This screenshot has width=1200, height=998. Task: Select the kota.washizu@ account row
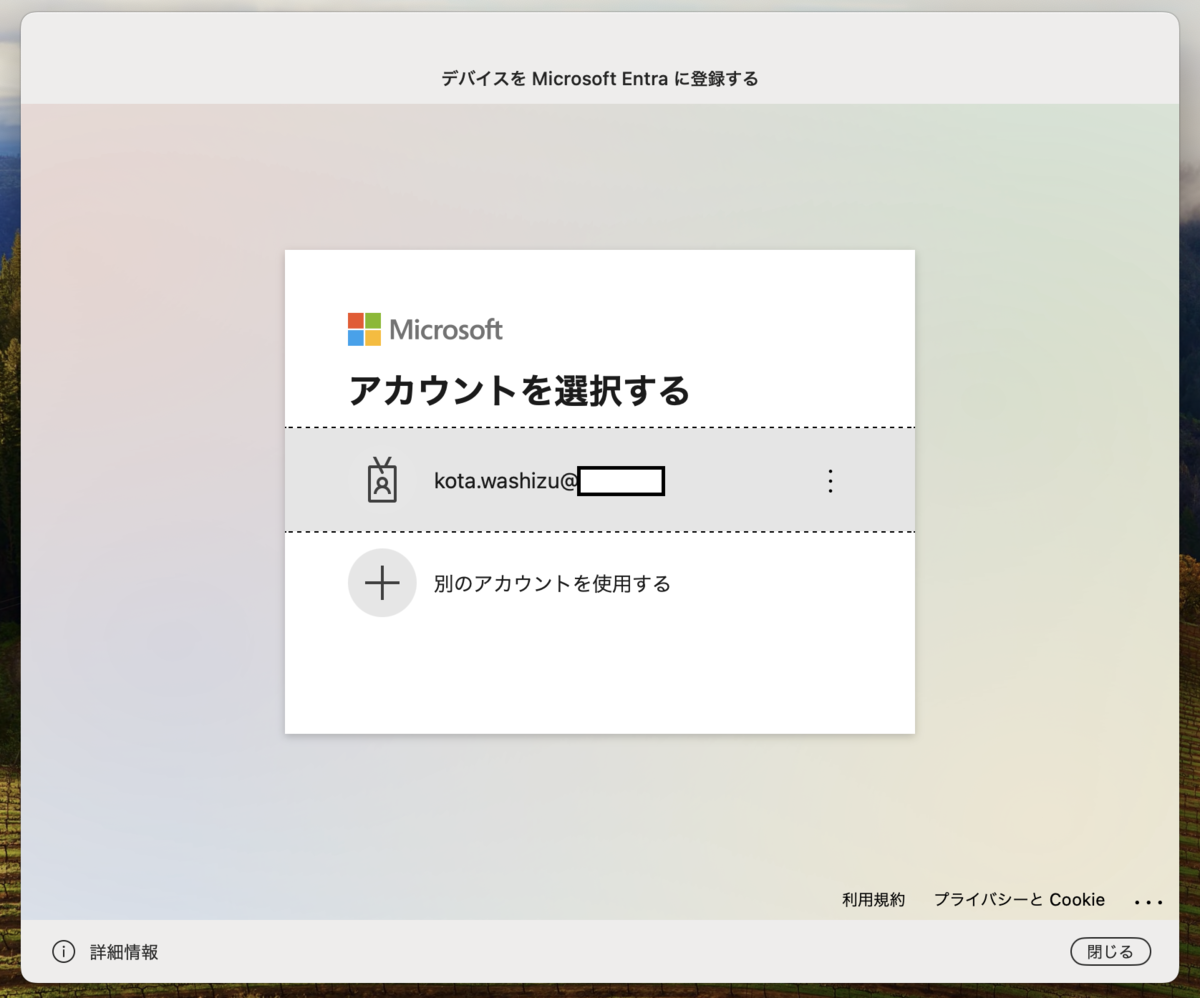point(600,480)
